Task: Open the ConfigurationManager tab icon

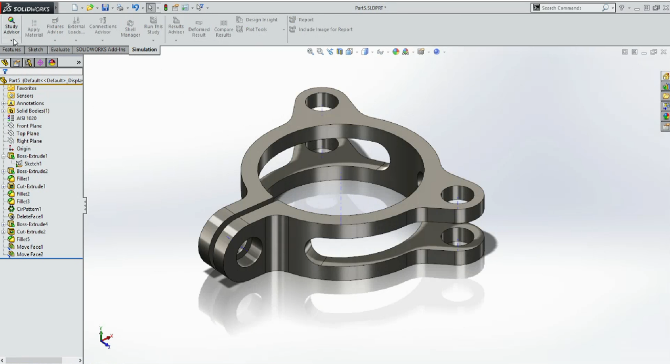Action: point(28,62)
